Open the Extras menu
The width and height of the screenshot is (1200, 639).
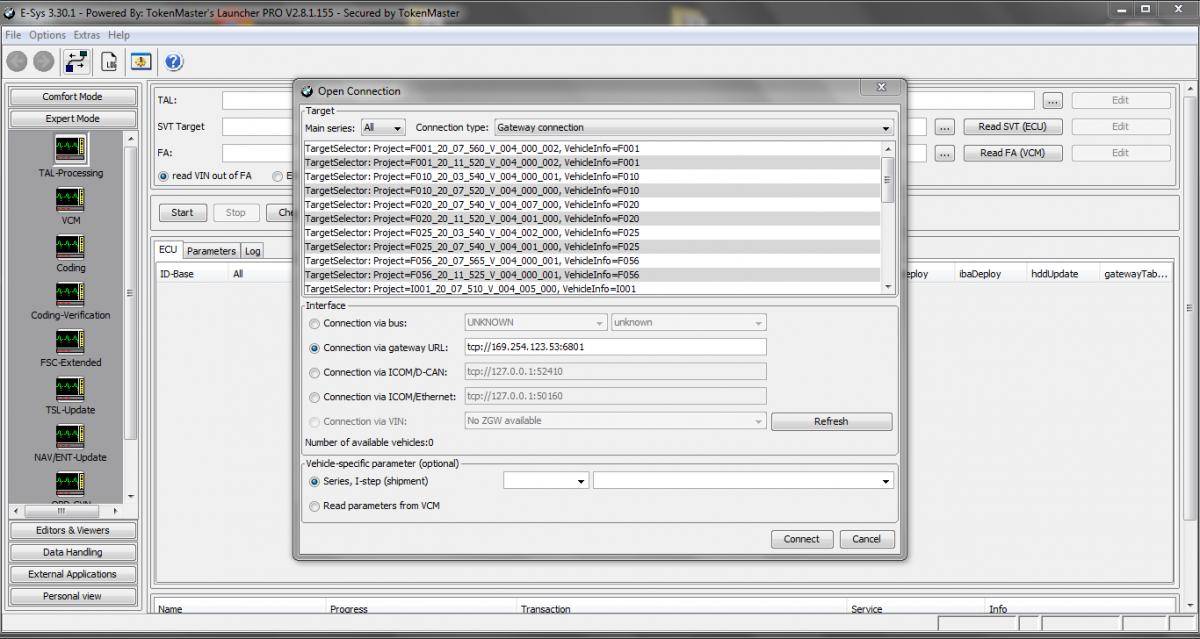pos(87,35)
